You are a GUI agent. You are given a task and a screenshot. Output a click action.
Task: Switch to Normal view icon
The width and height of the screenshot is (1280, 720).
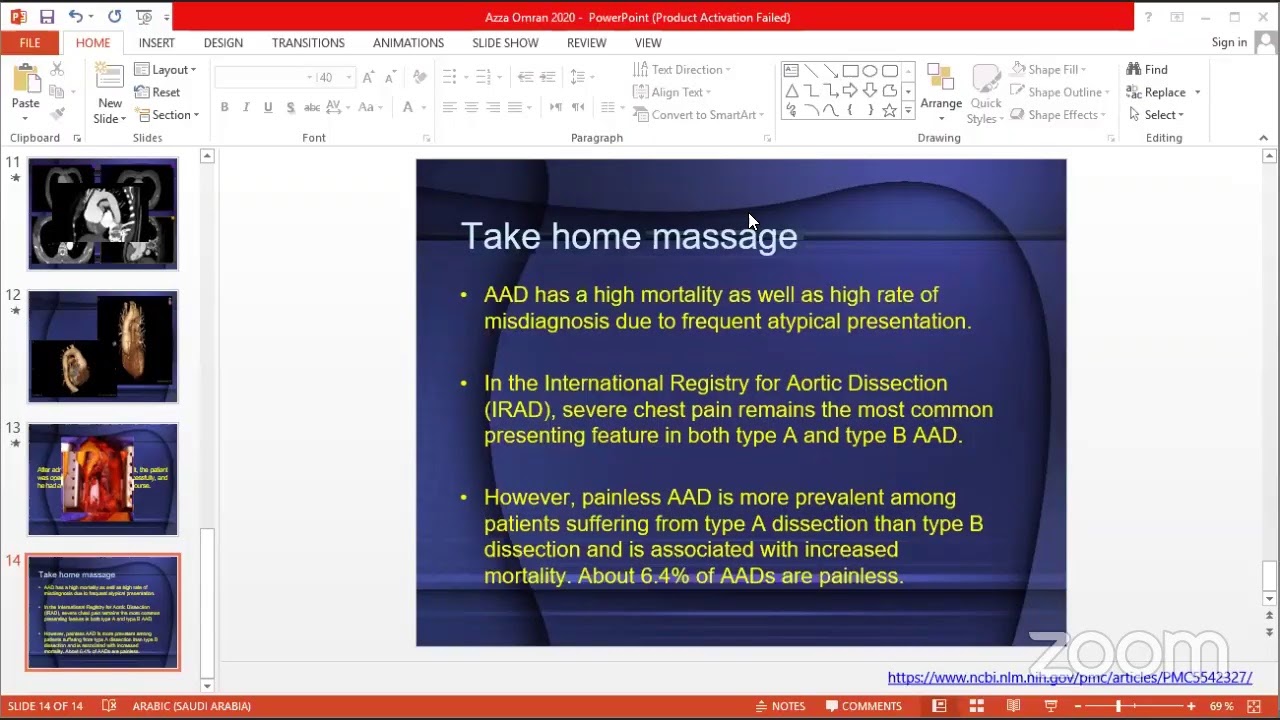[x=939, y=706]
